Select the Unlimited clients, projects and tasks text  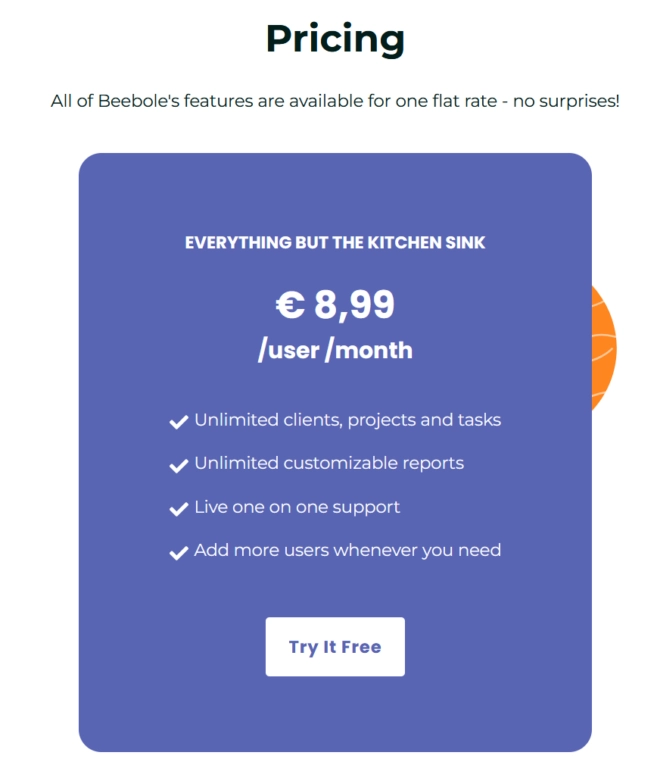[x=347, y=420]
